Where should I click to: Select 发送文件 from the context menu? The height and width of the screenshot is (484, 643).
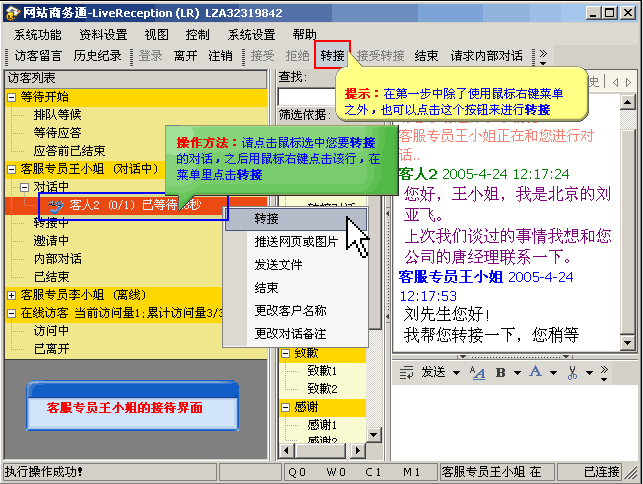click(277, 264)
